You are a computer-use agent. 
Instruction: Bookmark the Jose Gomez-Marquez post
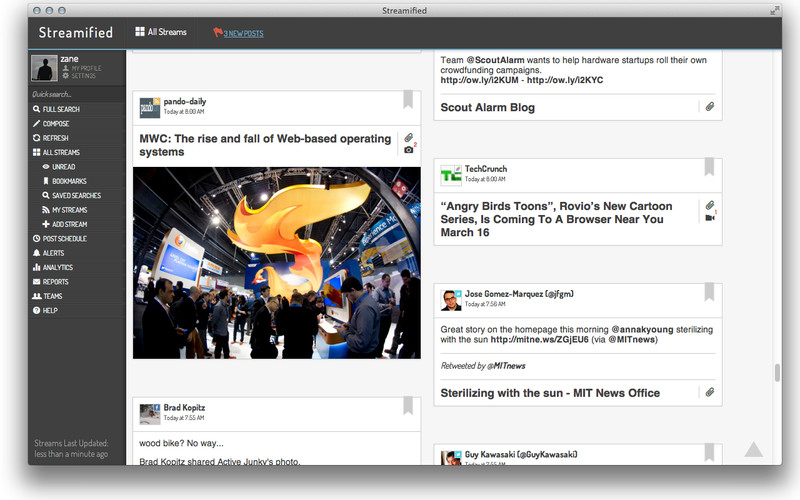click(709, 292)
